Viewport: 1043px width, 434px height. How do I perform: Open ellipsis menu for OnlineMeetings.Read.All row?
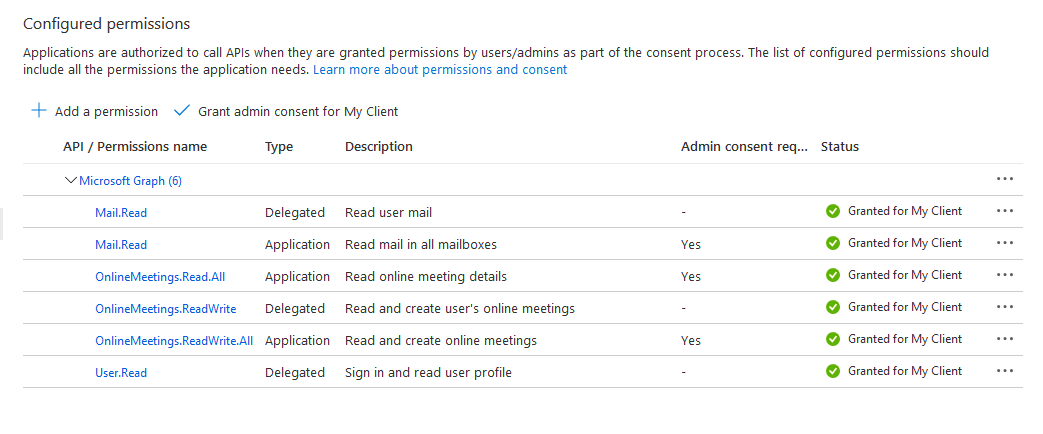1005,275
